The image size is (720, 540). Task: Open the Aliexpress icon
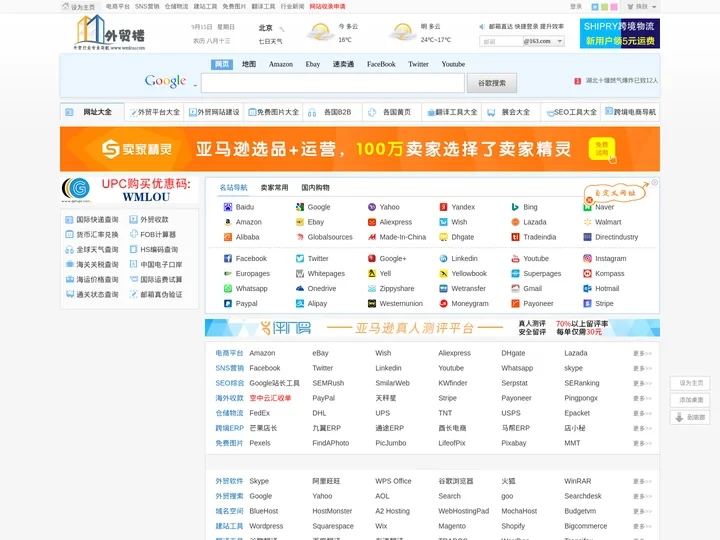pos(371,222)
